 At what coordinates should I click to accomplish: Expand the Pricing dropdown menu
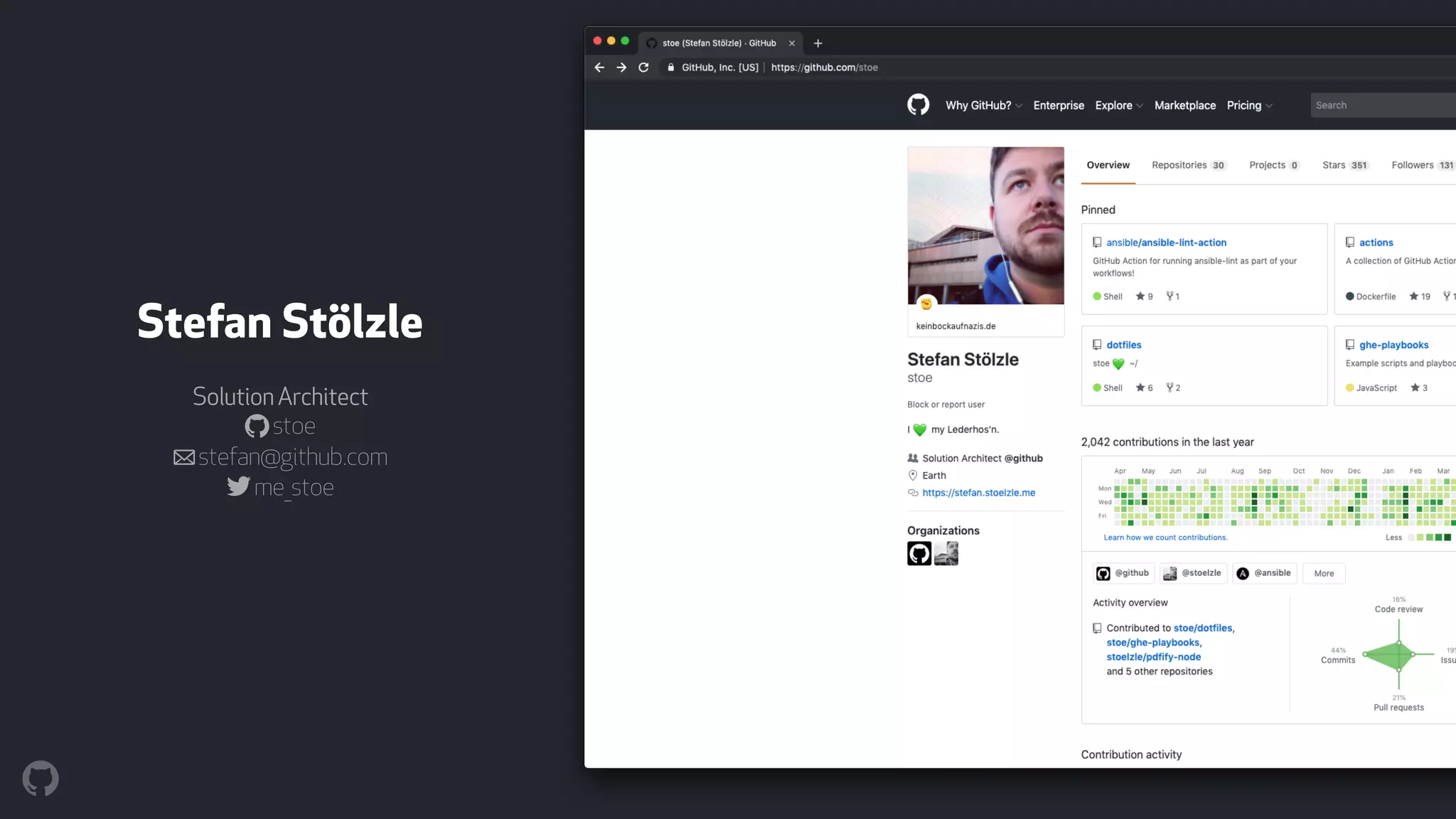pyautogui.click(x=1249, y=105)
